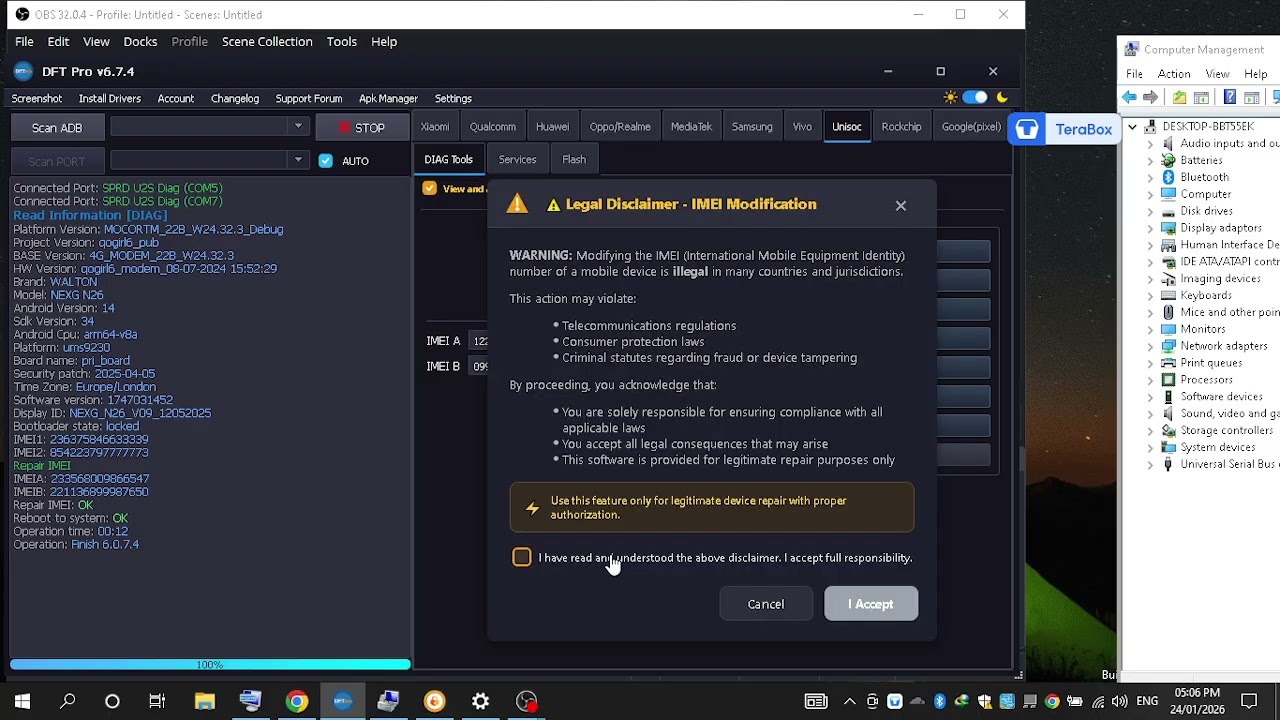Stop the current operation

click(362, 128)
